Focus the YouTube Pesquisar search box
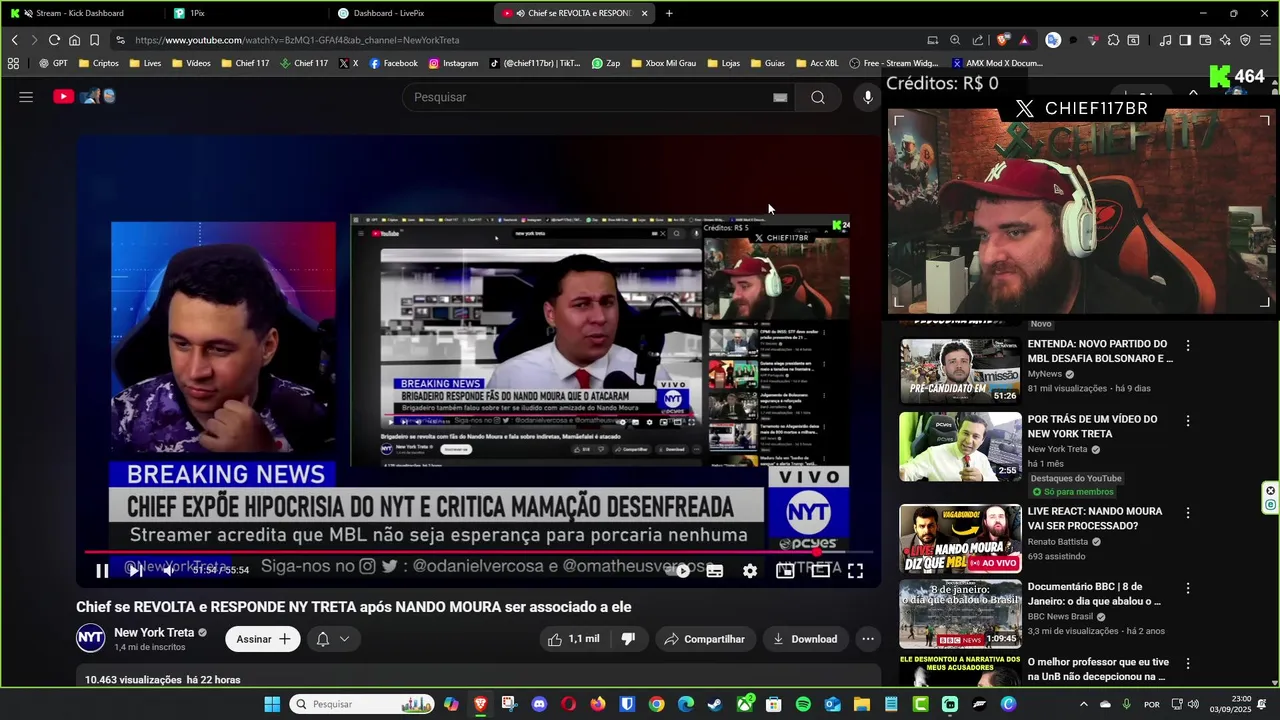 pos(585,97)
